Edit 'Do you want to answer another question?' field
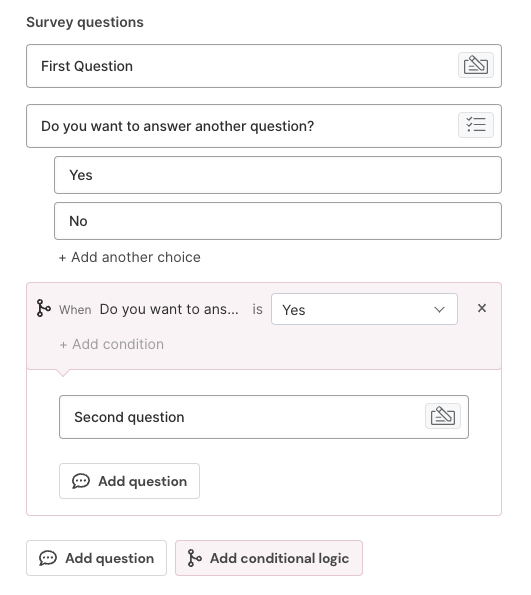The width and height of the screenshot is (531, 595). click(x=264, y=126)
